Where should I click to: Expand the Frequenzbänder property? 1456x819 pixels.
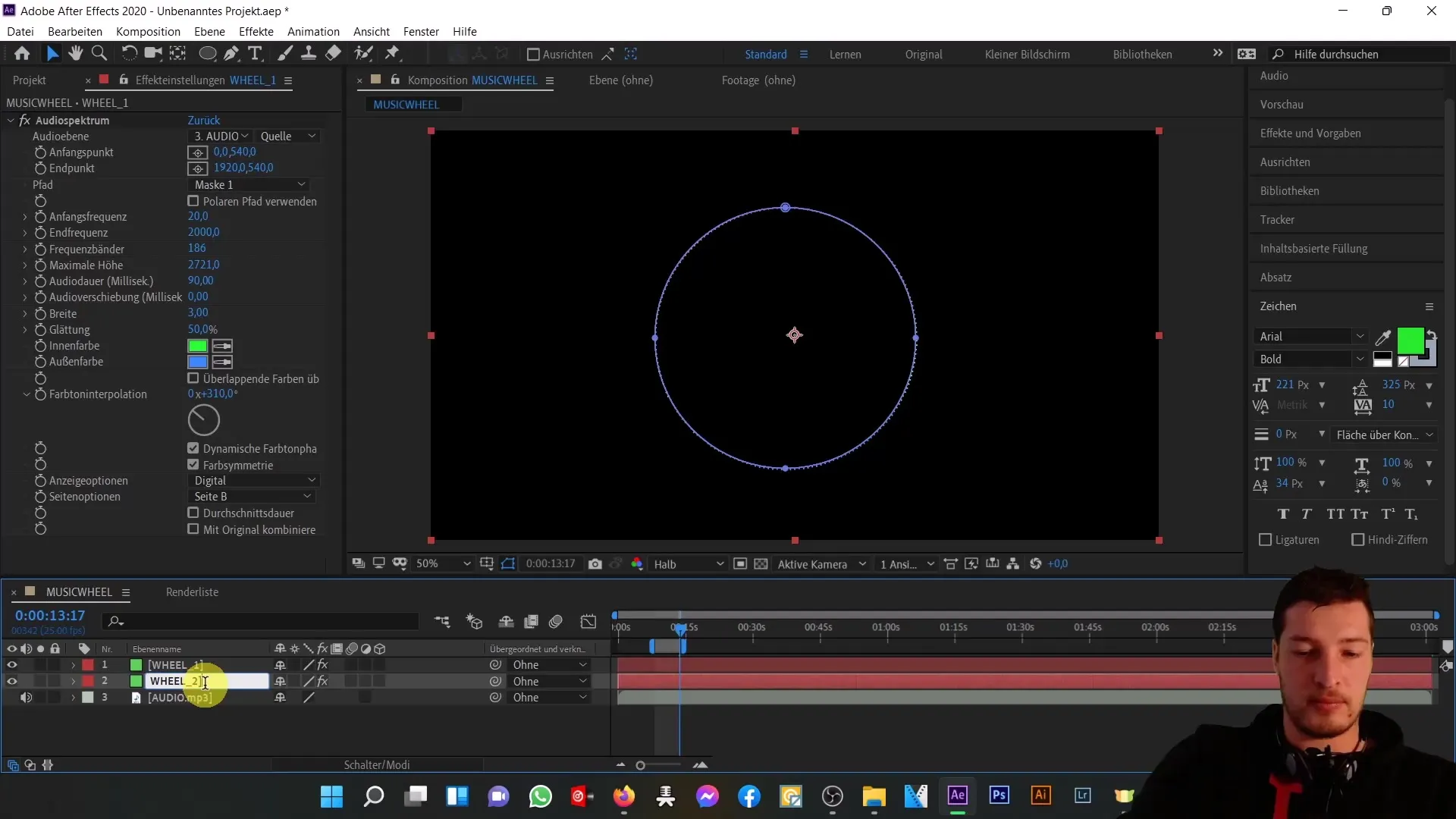25,249
